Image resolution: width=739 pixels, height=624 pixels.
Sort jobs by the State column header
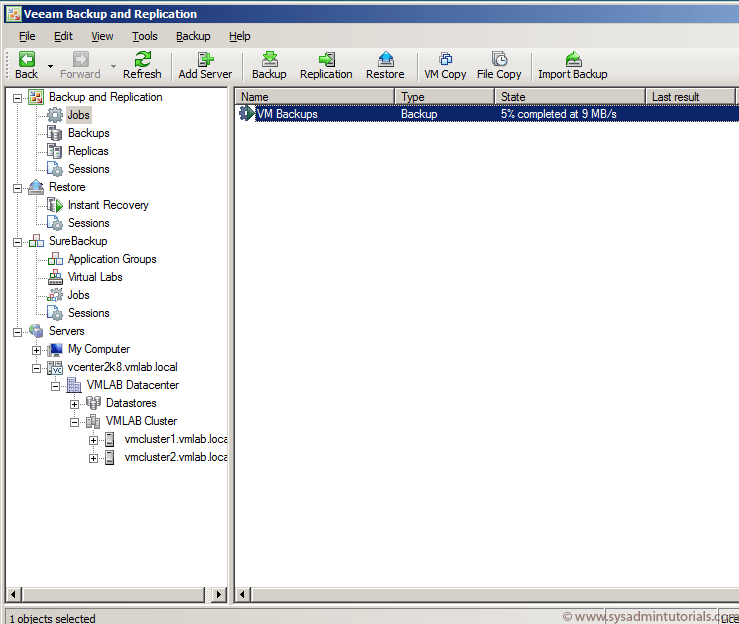570,97
